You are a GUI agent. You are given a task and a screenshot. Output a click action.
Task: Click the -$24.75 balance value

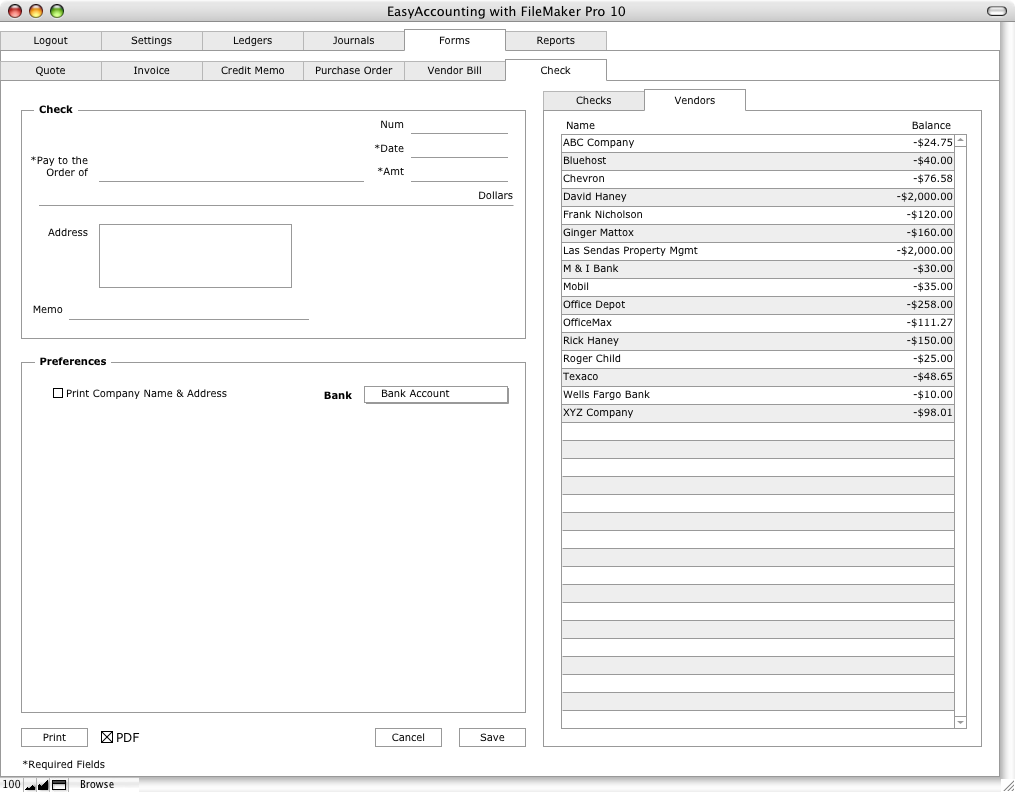click(933, 143)
